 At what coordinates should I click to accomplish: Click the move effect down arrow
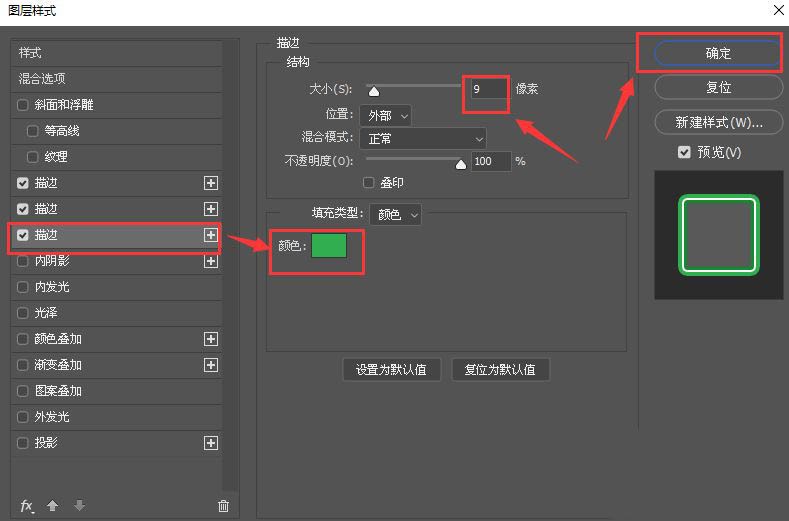pyautogui.click(x=79, y=506)
